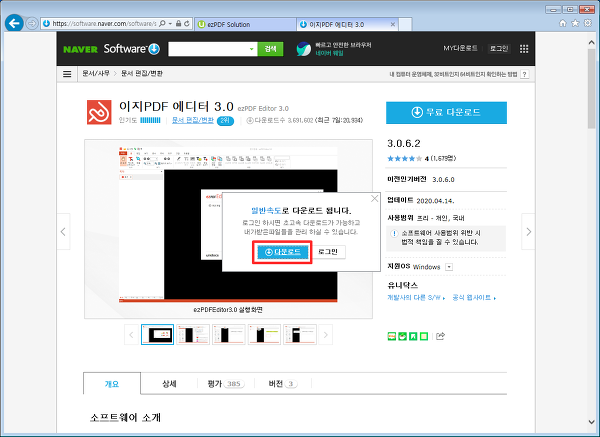This screenshot has height=437, width=600.
Task: Open the 문서/사무 breadcrumb
Action: pyautogui.click(x=96, y=73)
